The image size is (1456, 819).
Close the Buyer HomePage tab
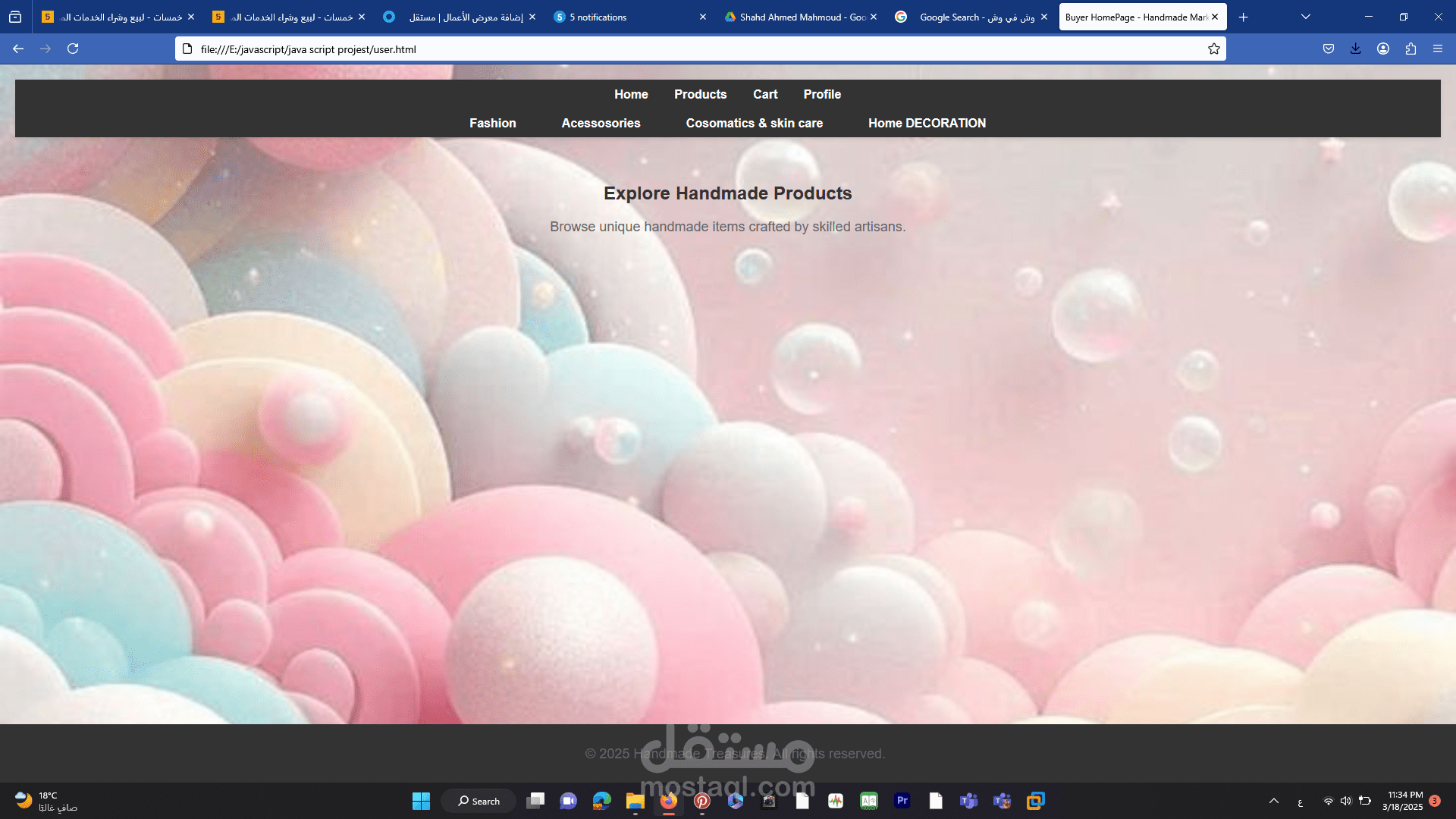1215,17
